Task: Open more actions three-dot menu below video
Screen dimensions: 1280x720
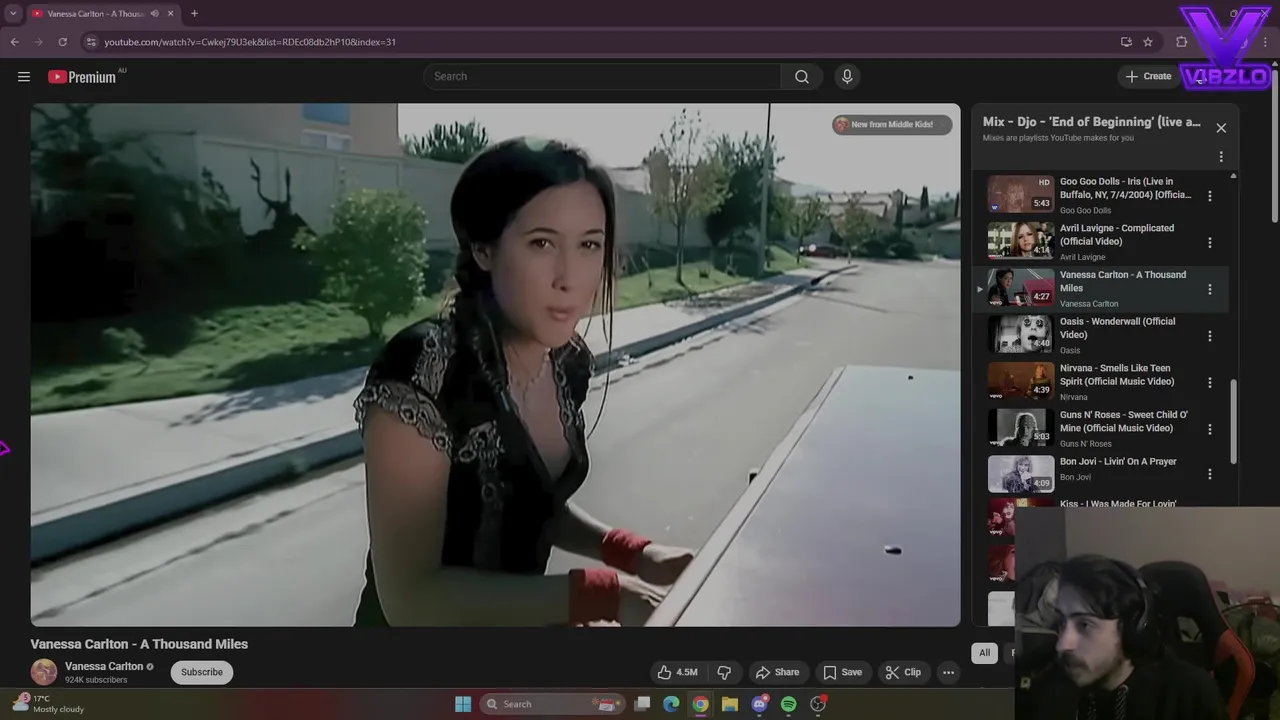Action: pyautogui.click(x=948, y=672)
